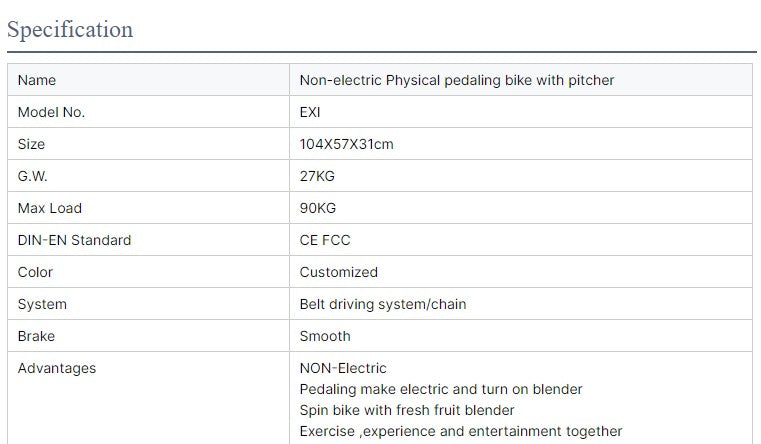
Task: Select 'Belt driving system/chain' text
Action: point(383,304)
